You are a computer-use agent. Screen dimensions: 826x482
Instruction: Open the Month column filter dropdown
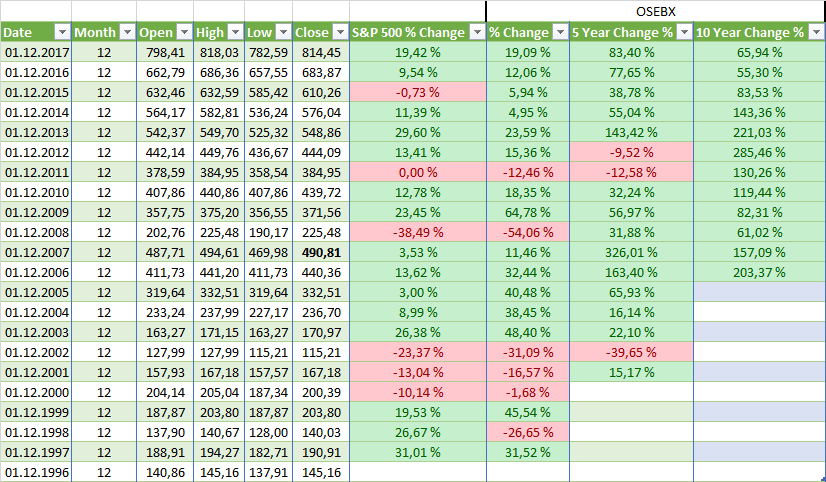pyautogui.click(x=127, y=32)
